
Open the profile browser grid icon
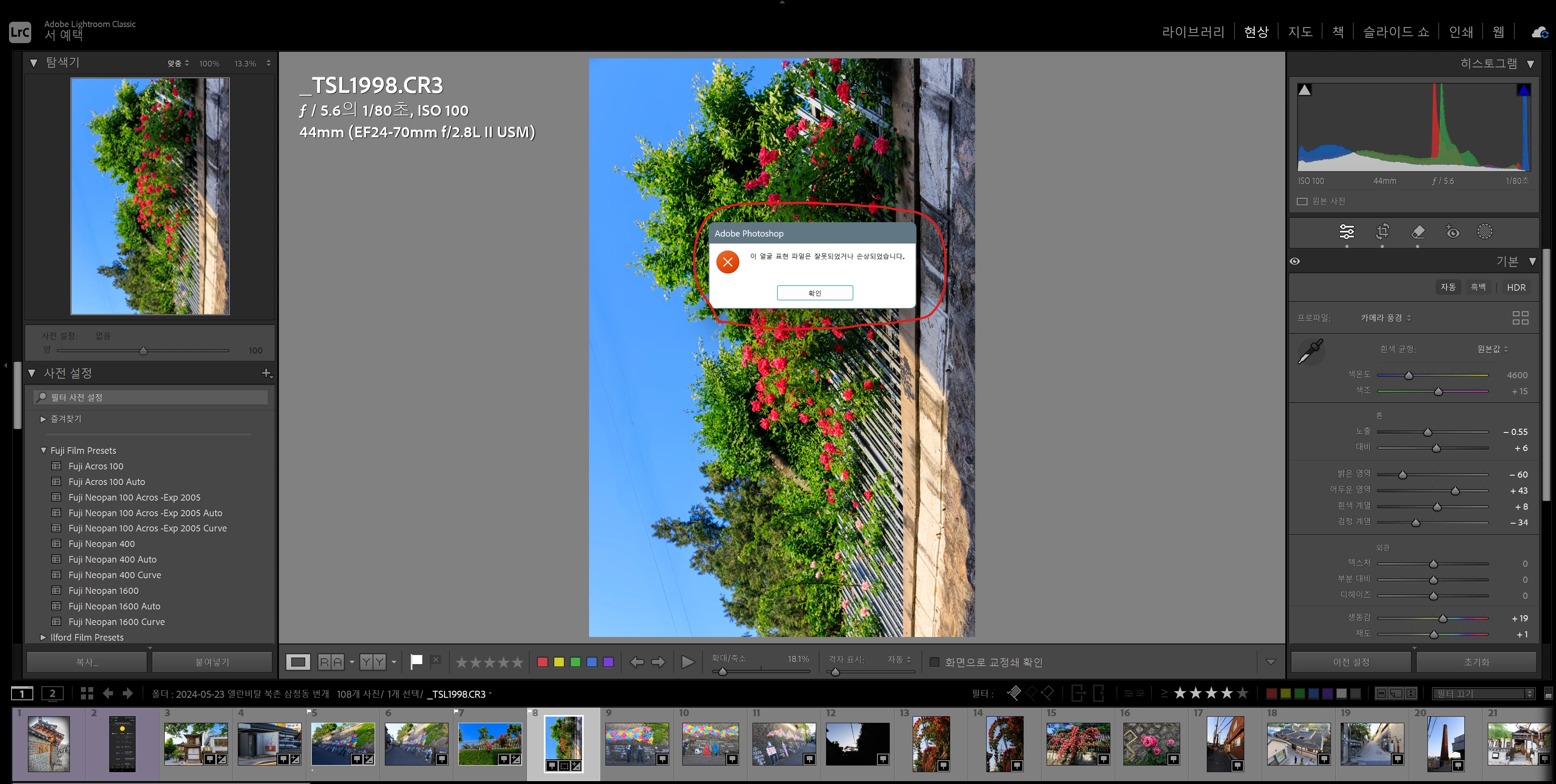(1520, 318)
